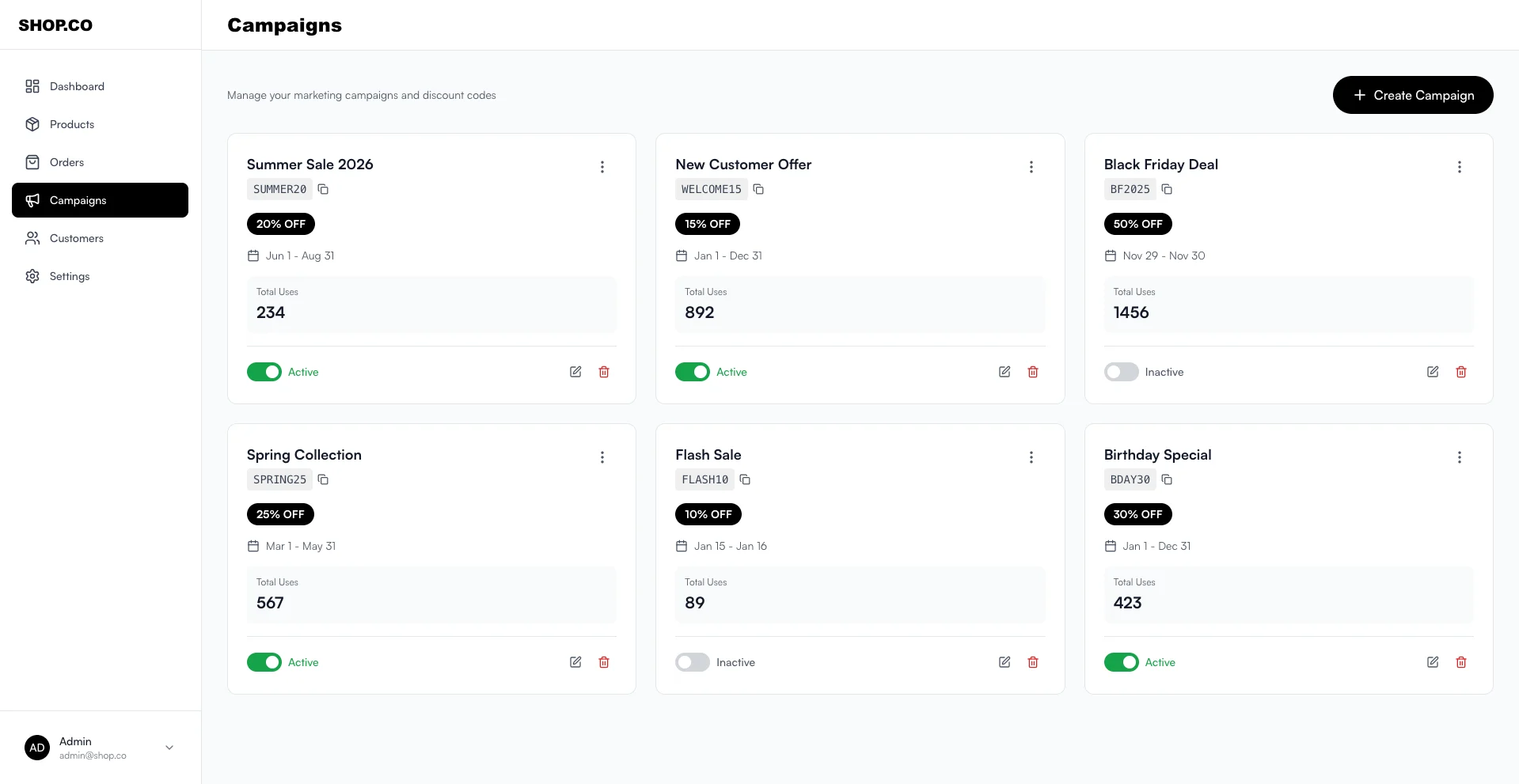Click the Create Campaign button
The image size is (1519, 784).
click(x=1413, y=95)
